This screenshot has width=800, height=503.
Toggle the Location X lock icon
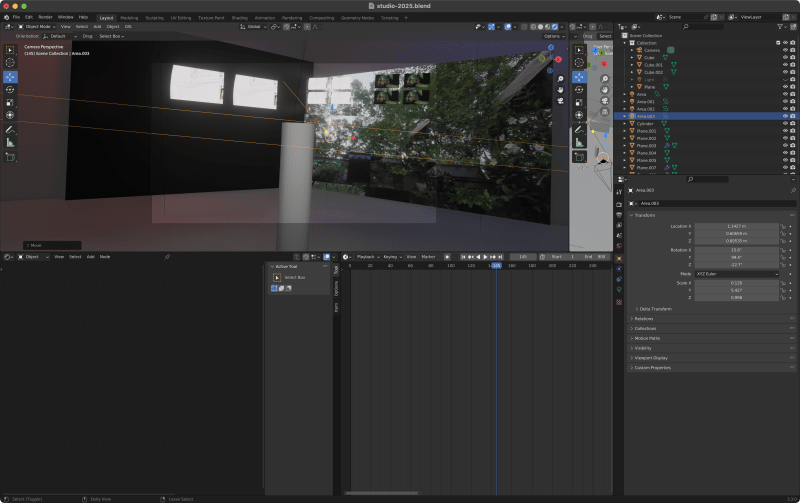click(x=782, y=226)
